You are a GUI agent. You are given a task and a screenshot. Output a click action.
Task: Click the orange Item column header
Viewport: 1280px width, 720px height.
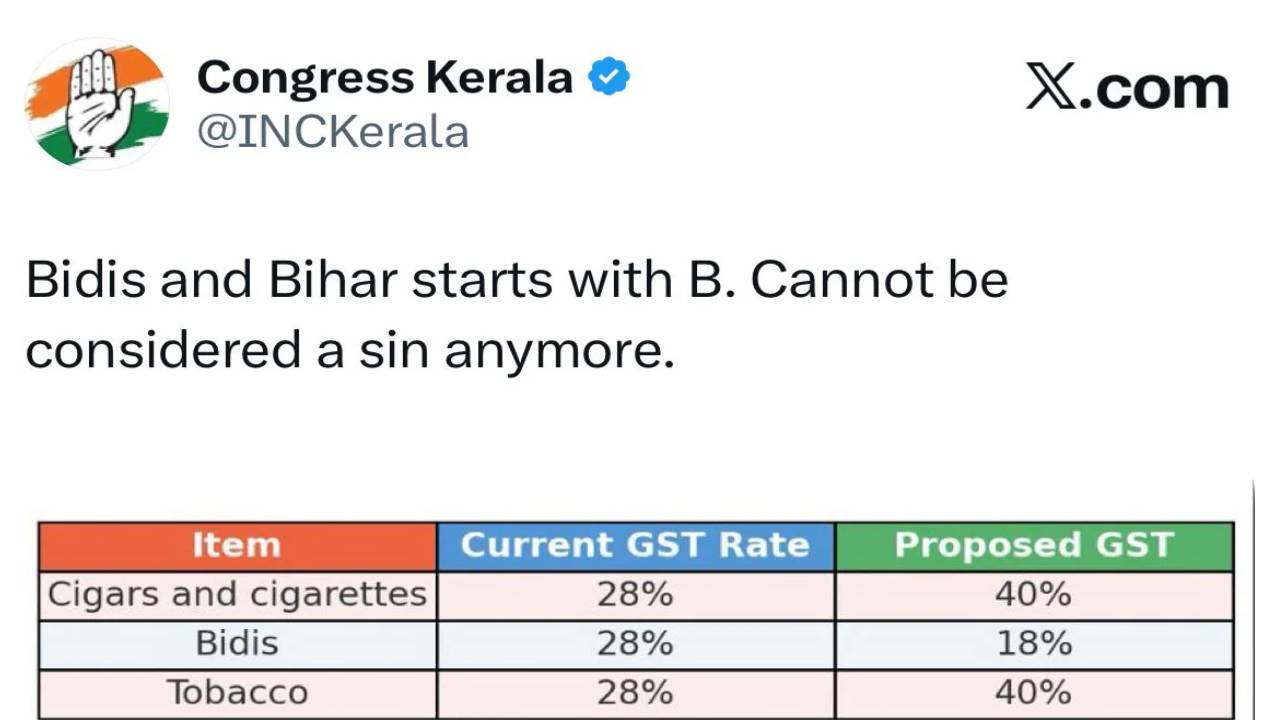(237, 546)
